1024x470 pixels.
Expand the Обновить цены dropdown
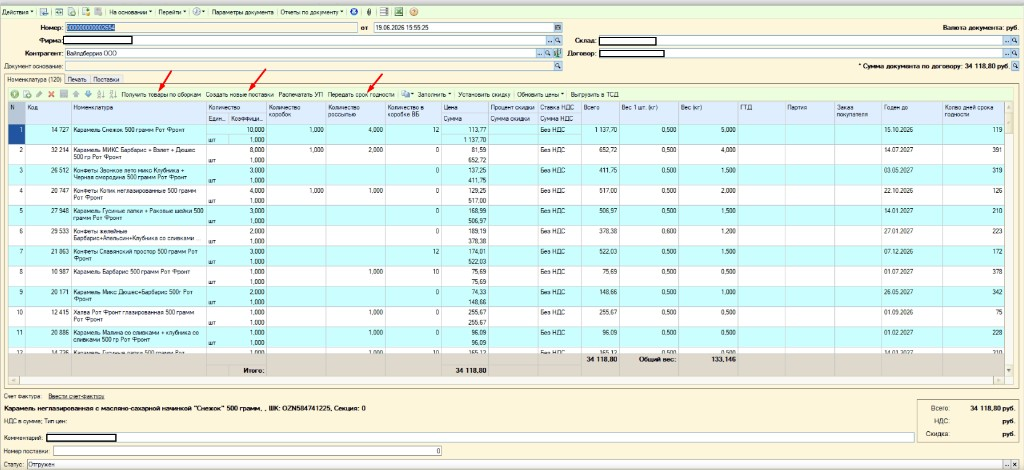click(541, 95)
